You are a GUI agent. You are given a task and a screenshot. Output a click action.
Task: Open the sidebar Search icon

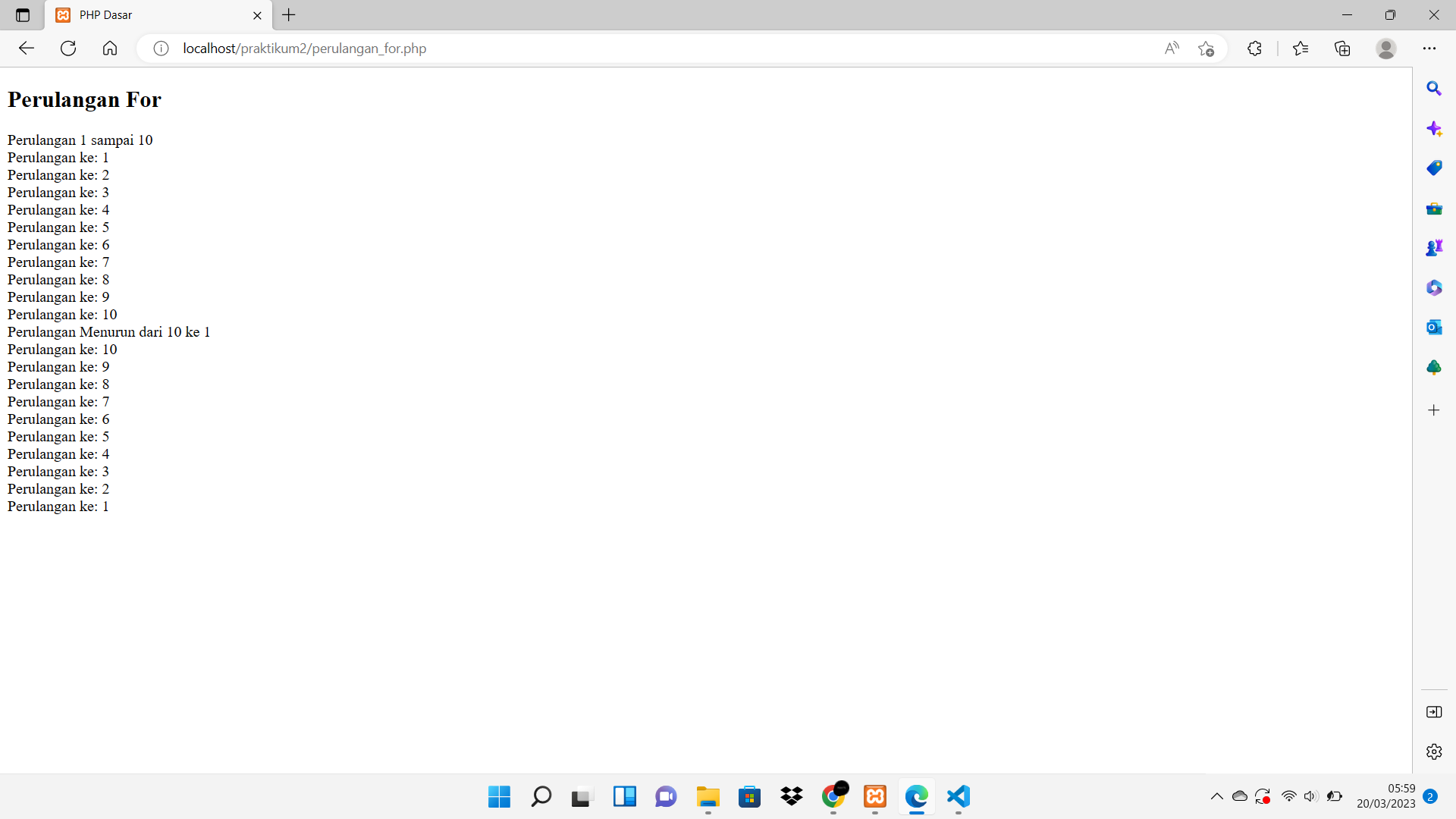click(1433, 89)
